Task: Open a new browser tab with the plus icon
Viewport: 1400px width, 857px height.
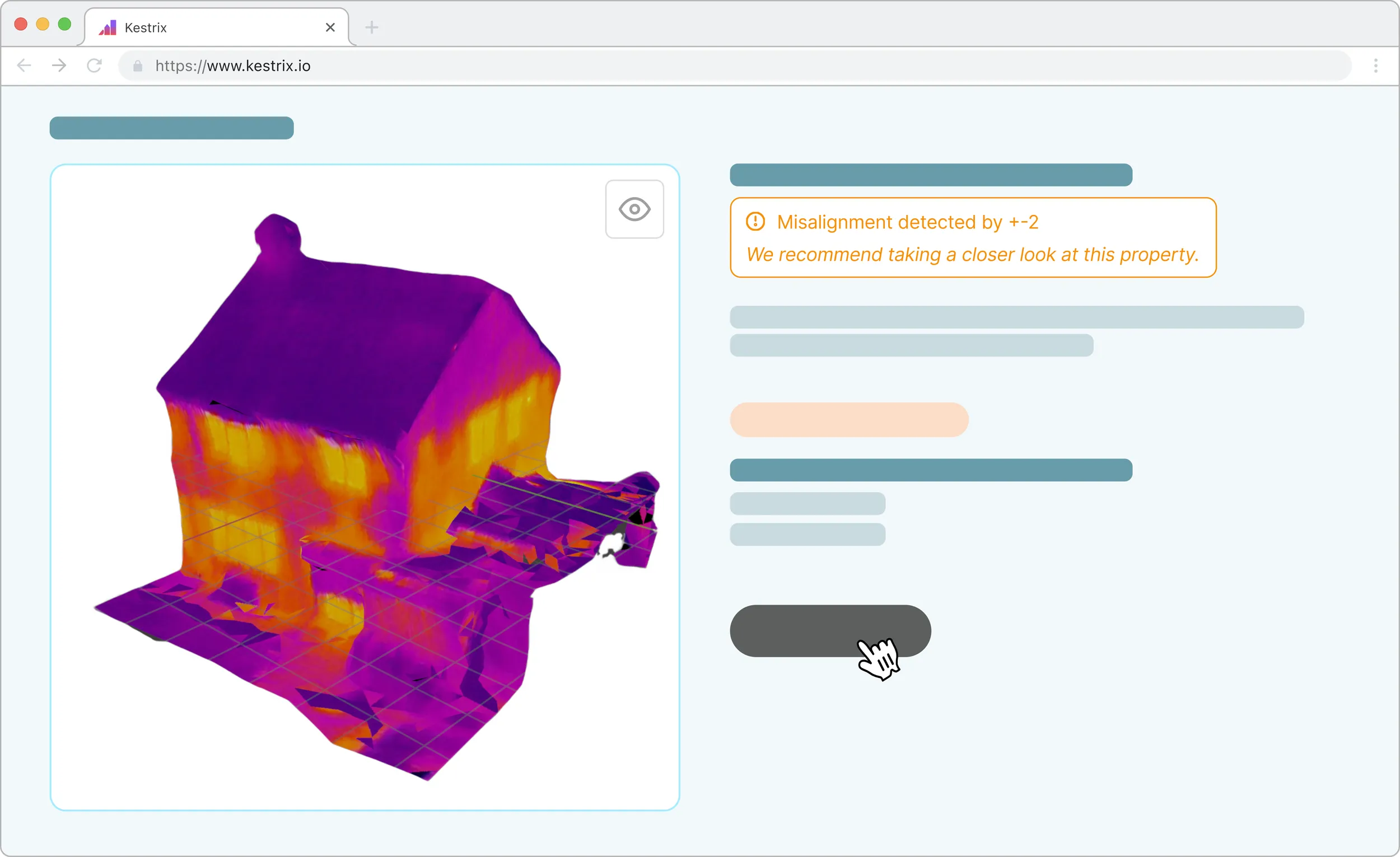Action: click(x=371, y=27)
